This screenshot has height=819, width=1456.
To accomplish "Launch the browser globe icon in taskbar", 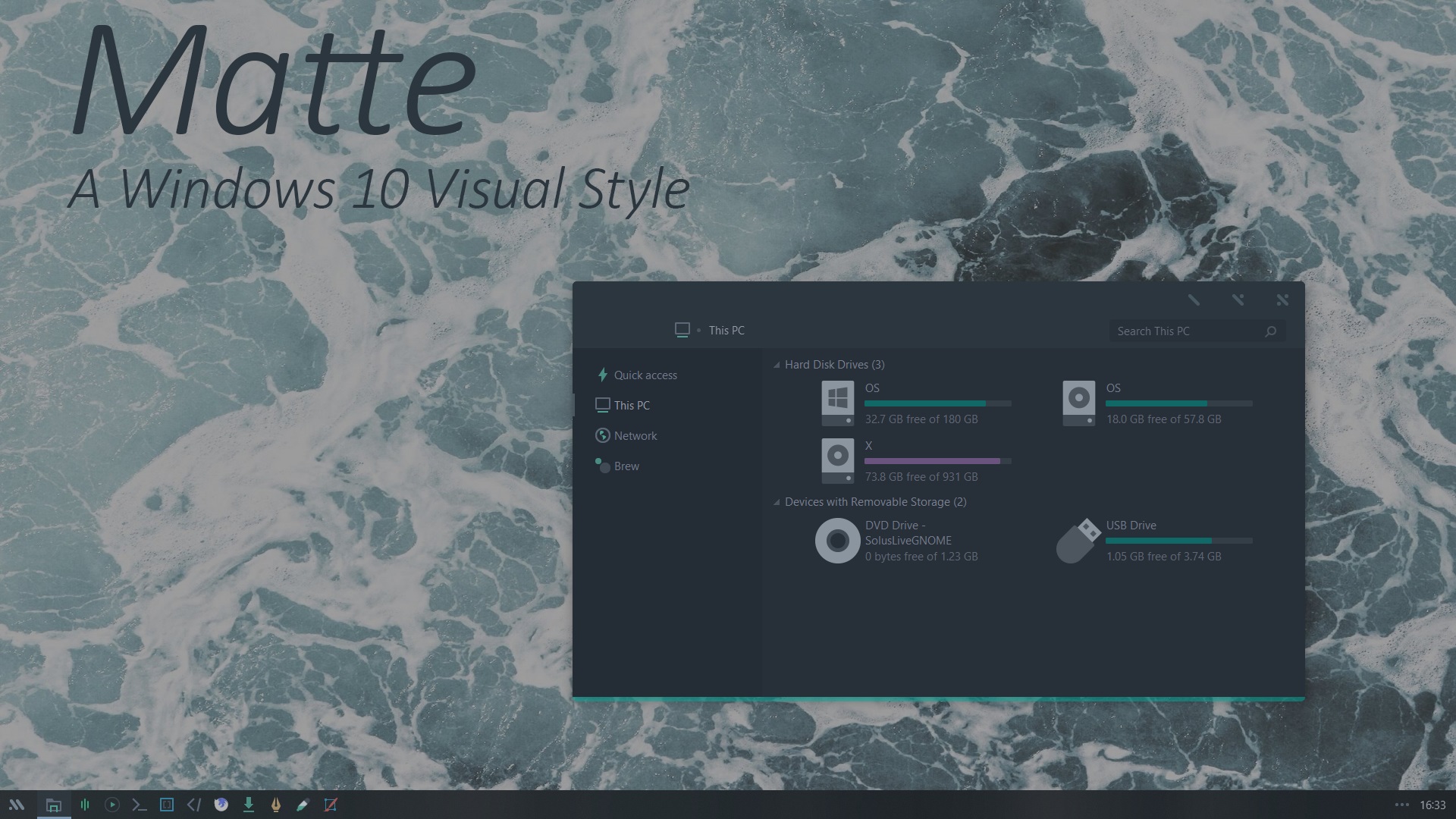I will pos(221,805).
